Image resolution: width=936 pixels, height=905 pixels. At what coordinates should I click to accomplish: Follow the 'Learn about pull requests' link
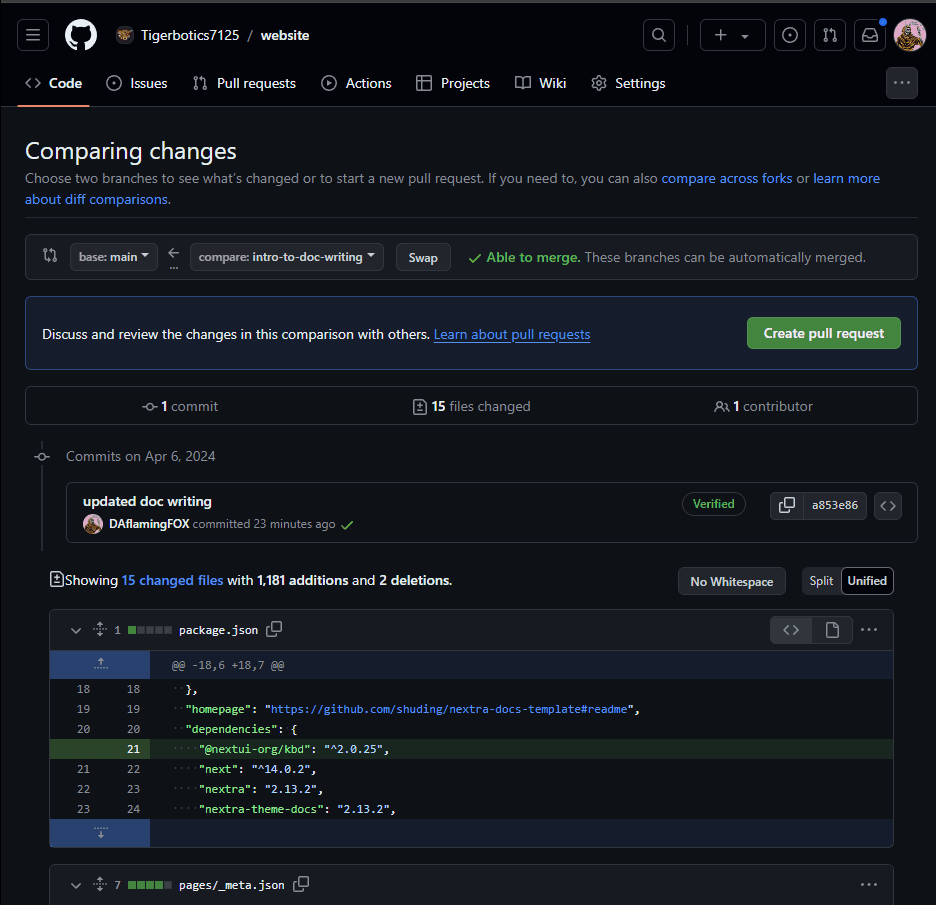pyautogui.click(x=511, y=334)
